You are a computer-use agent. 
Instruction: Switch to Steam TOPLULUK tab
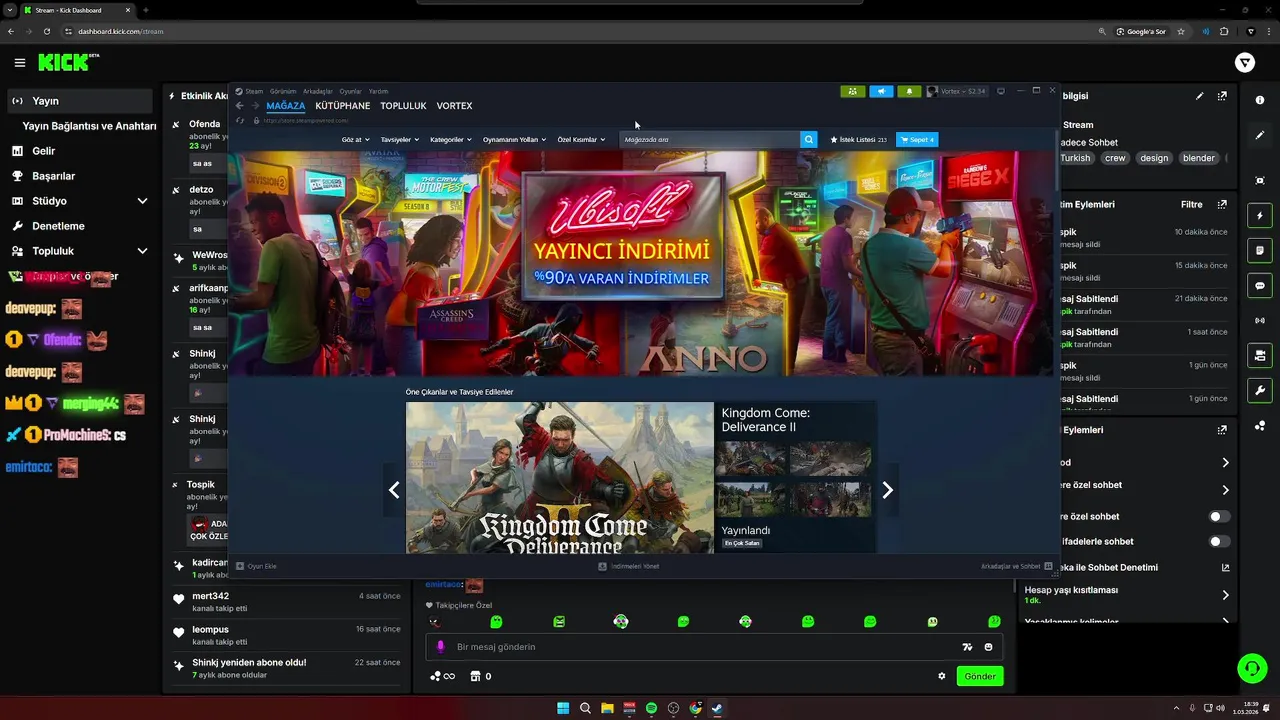(403, 106)
